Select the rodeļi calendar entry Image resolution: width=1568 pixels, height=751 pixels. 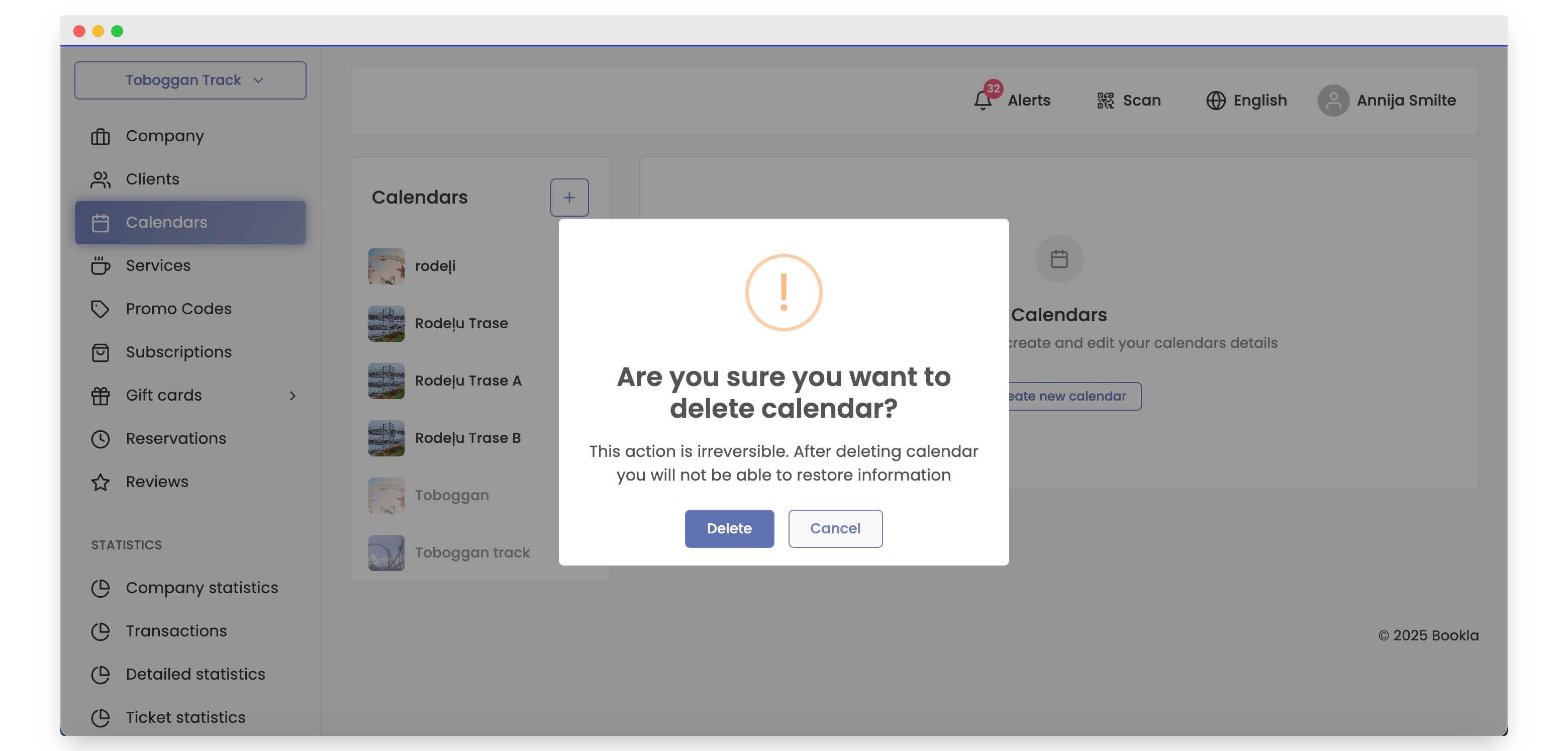tap(435, 266)
